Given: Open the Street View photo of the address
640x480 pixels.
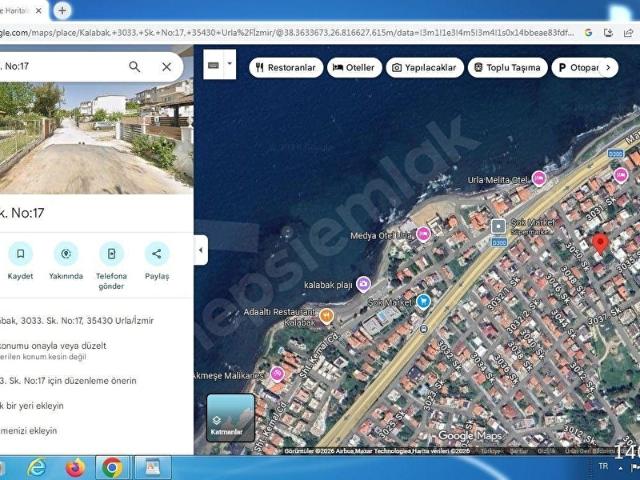Looking at the screenshot, I should [96, 138].
